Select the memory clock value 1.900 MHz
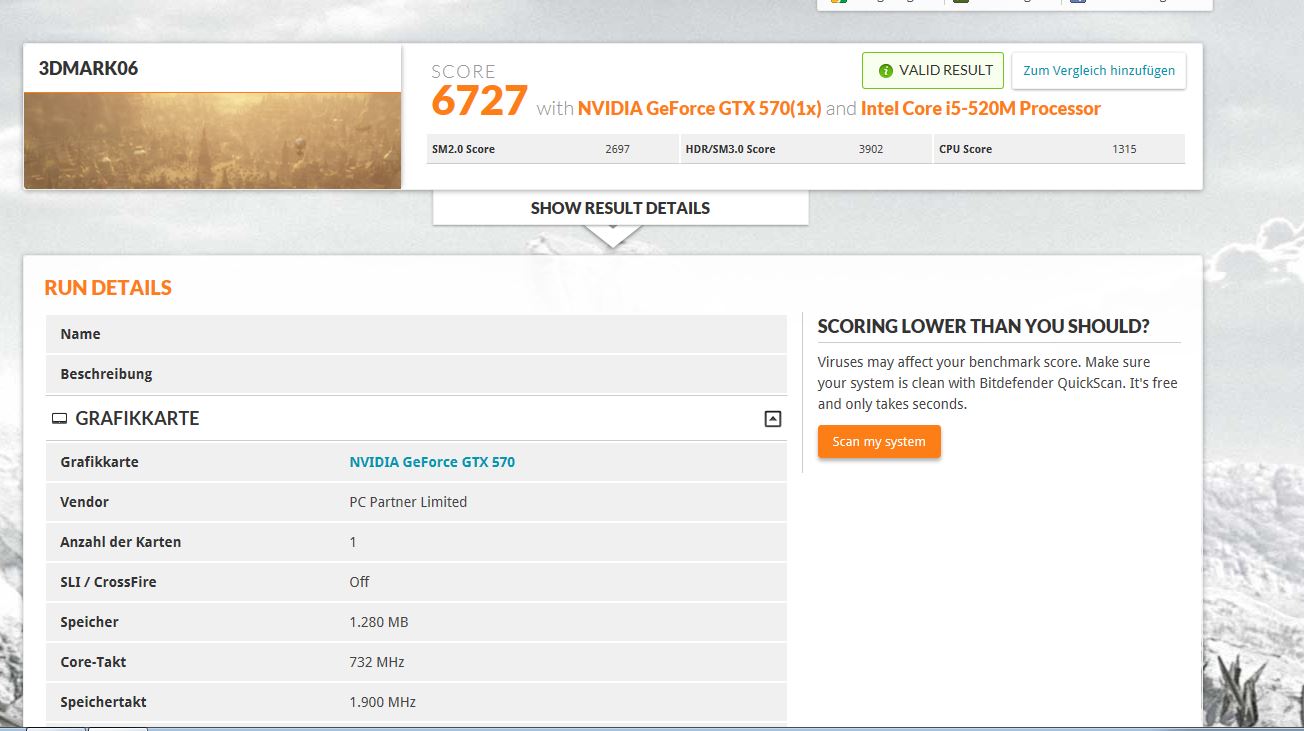 (383, 702)
